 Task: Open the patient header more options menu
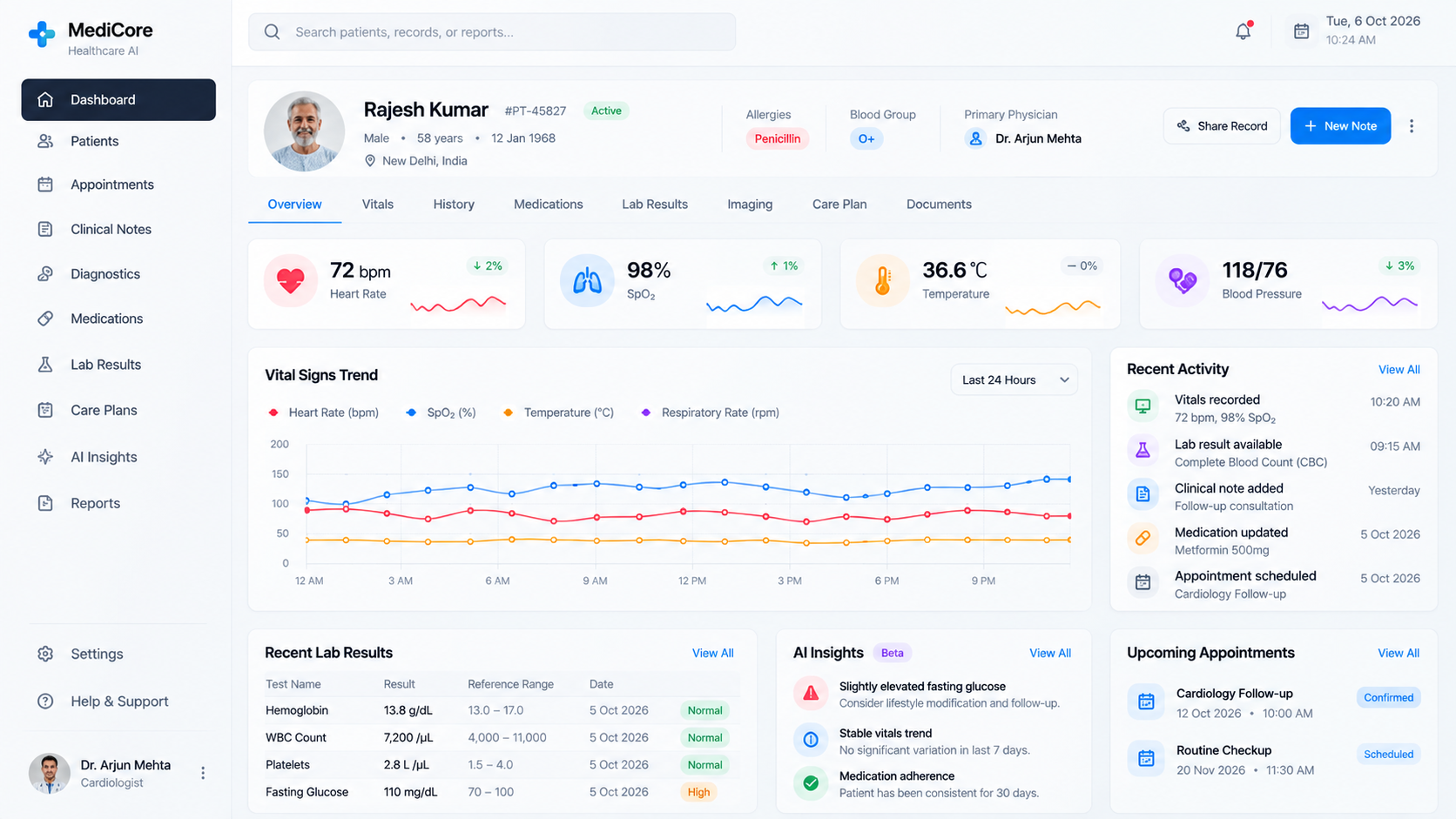click(x=1412, y=126)
